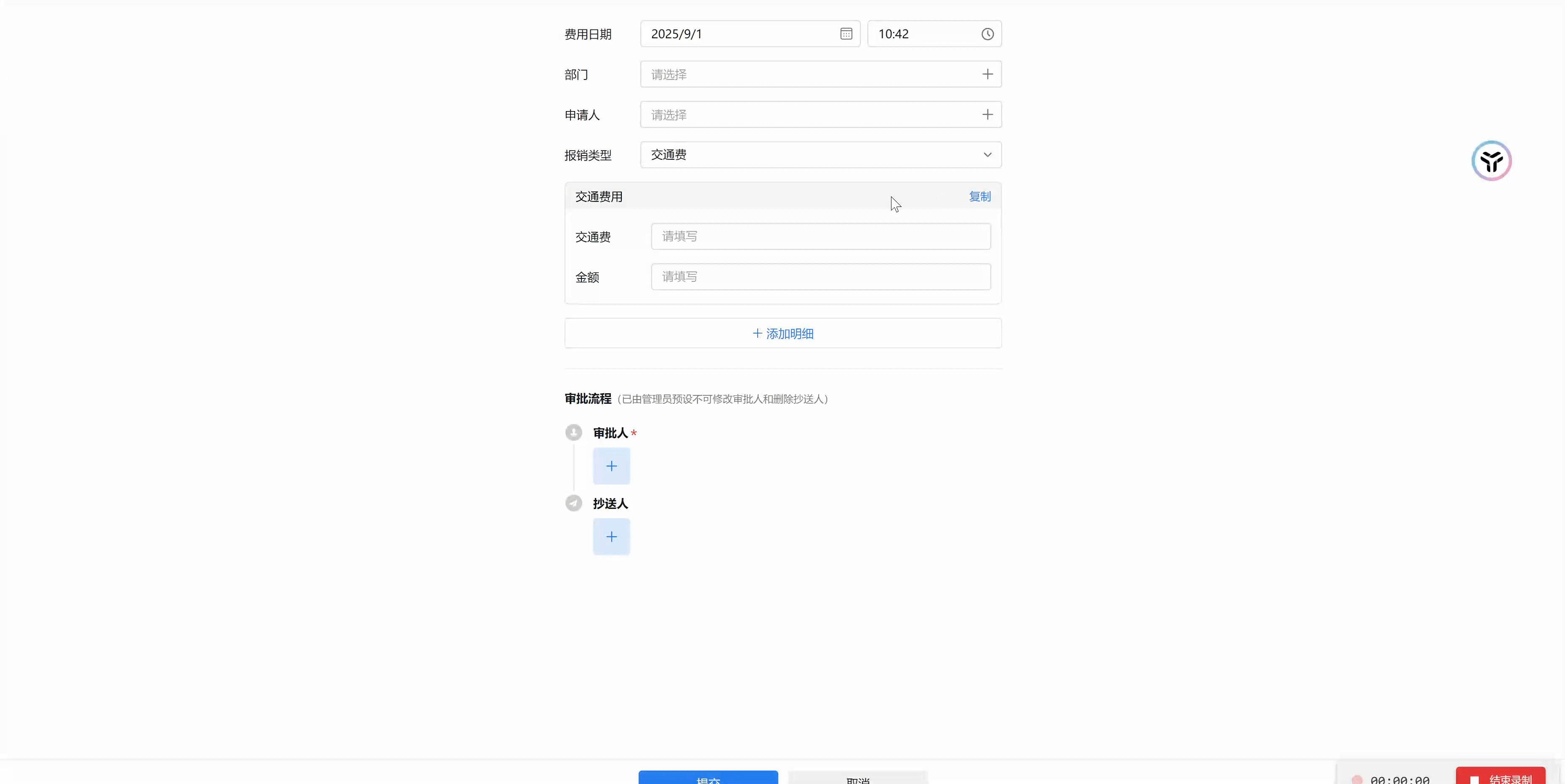Click the plus icon in 申请人 field

tap(987, 115)
